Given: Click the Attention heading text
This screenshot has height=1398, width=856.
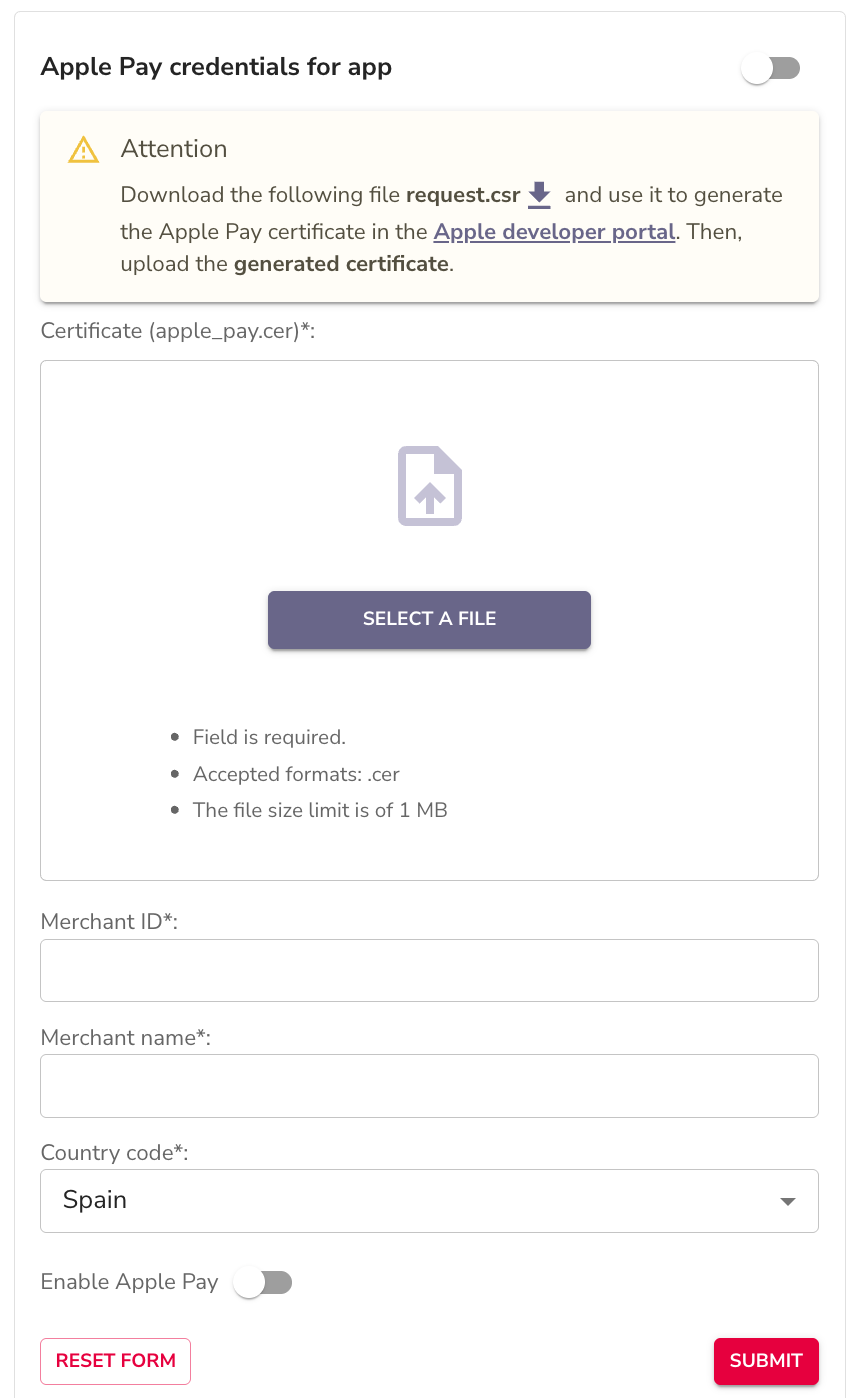Looking at the screenshot, I should 174,148.
